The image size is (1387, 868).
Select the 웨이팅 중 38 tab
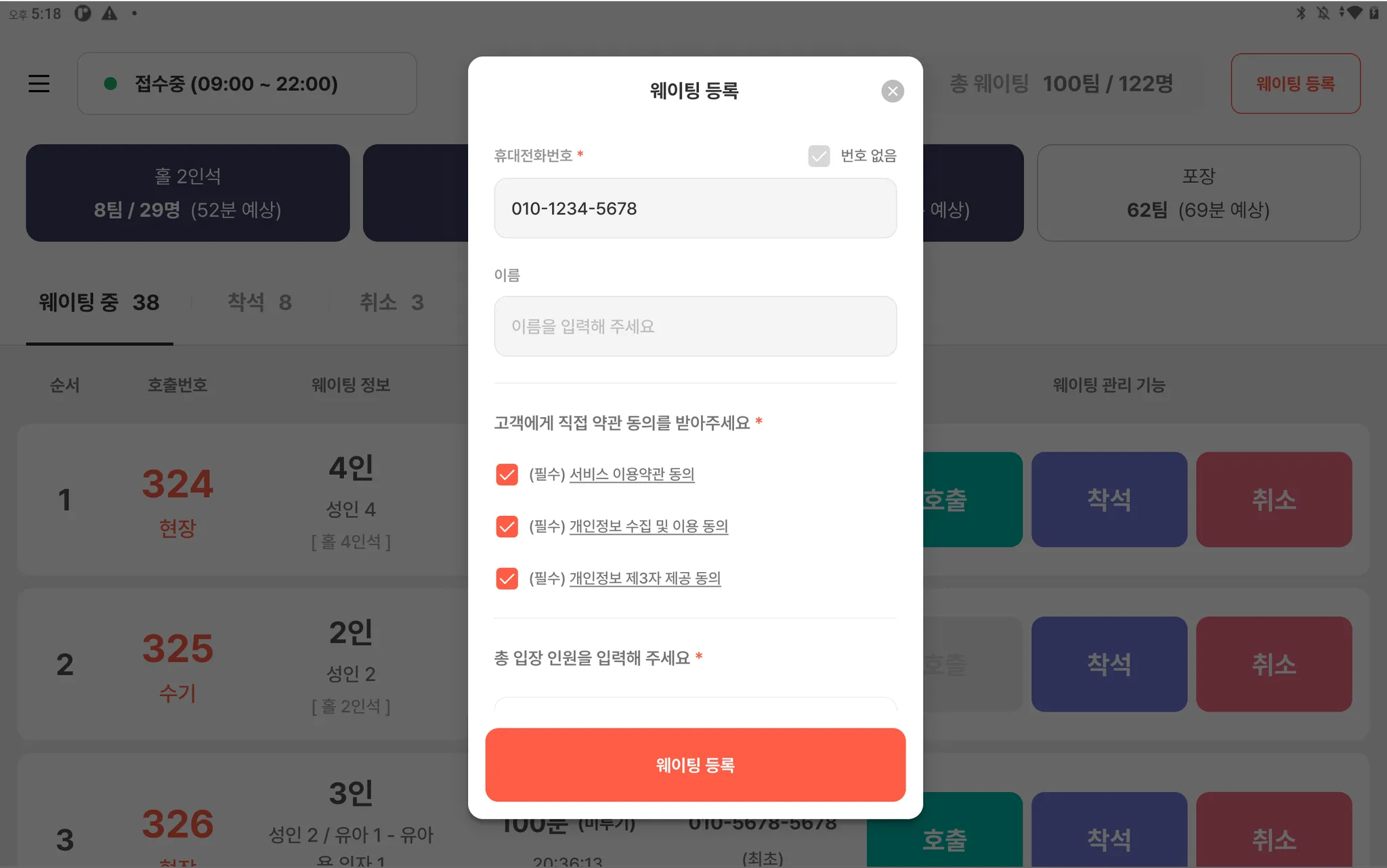click(99, 302)
